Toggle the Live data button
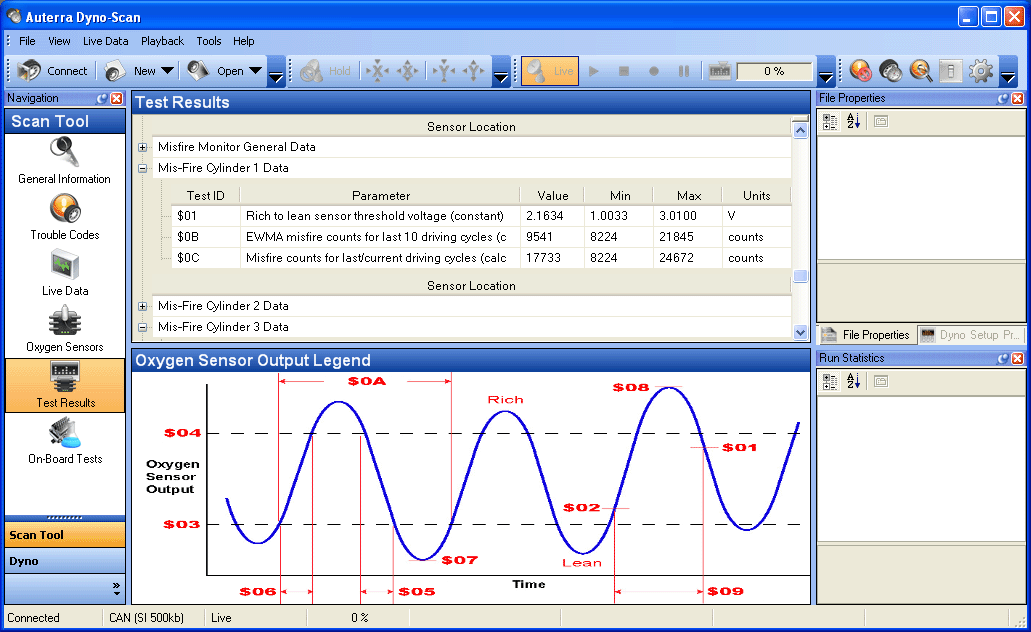Viewport: 1031px width, 632px height. click(x=550, y=71)
